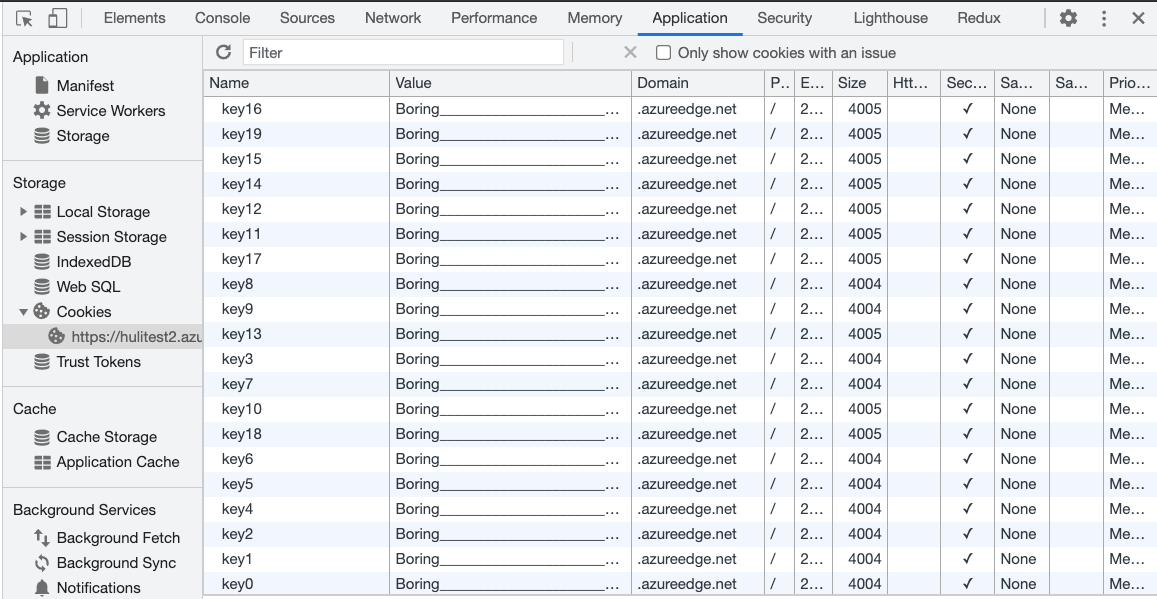This screenshot has height=599, width=1157.
Task: Select the key0 cookie row
Action: coord(680,584)
